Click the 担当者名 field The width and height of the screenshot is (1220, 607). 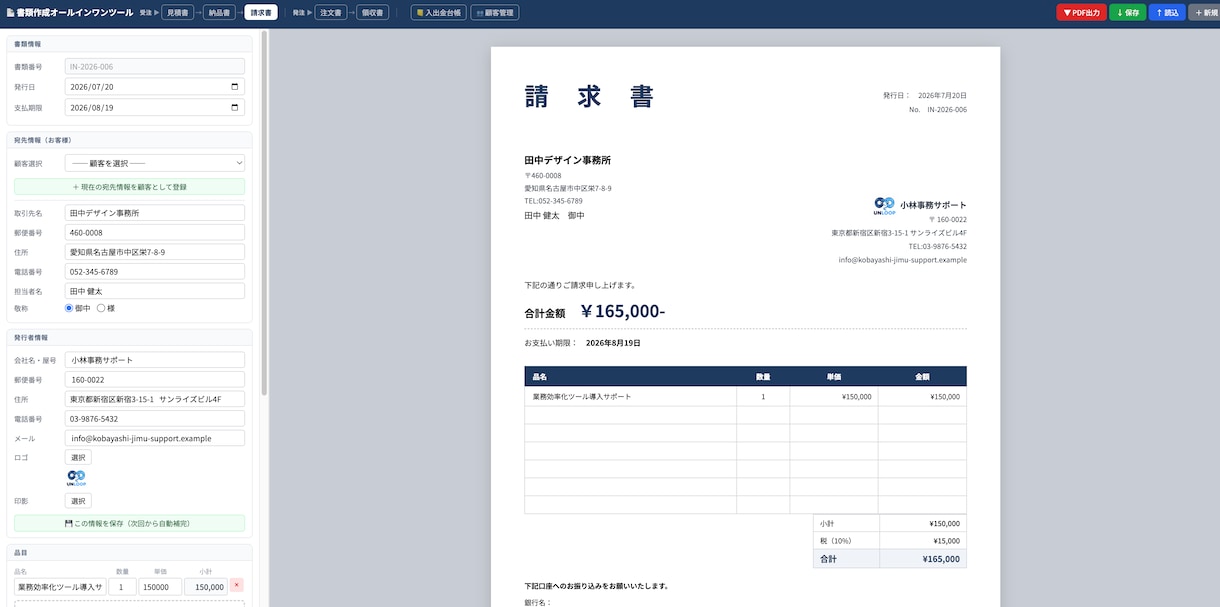155,291
